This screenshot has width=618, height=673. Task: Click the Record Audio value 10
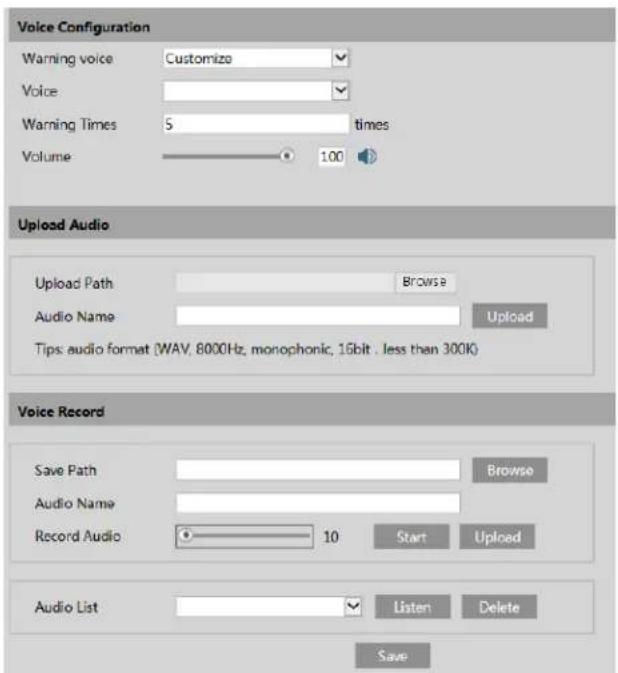pos(331,537)
